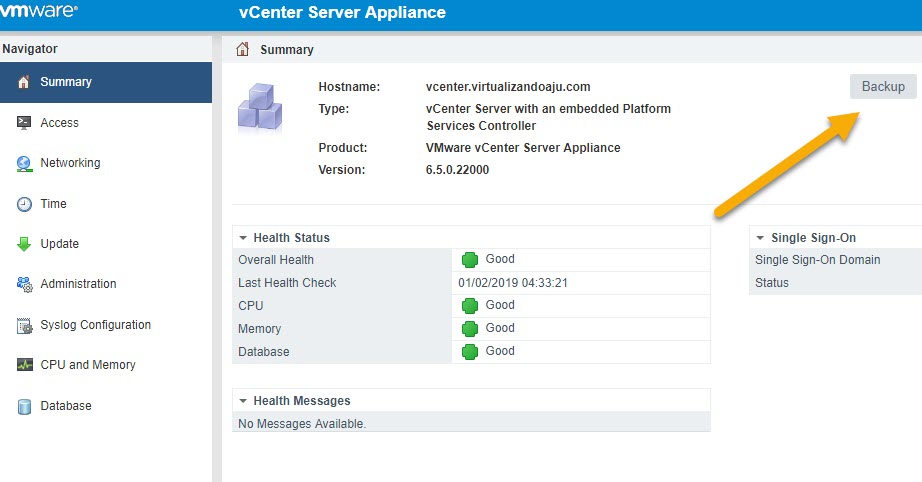Click the Summary house icon in Navigator

point(24,82)
